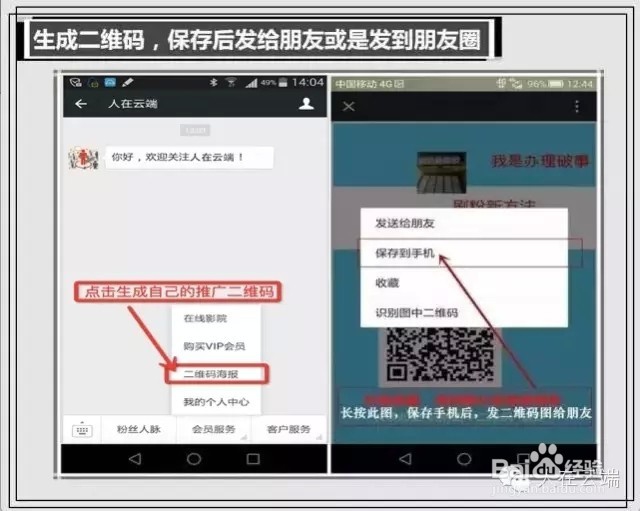Screen dimensions: 640x511
Task: Open the 粉丝人脉 bottom menu
Action: tap(139, 429)
